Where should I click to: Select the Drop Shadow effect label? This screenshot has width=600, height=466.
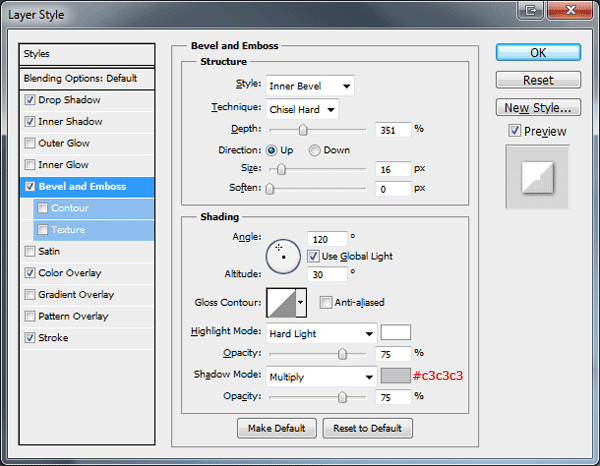(x=69, y=100)
